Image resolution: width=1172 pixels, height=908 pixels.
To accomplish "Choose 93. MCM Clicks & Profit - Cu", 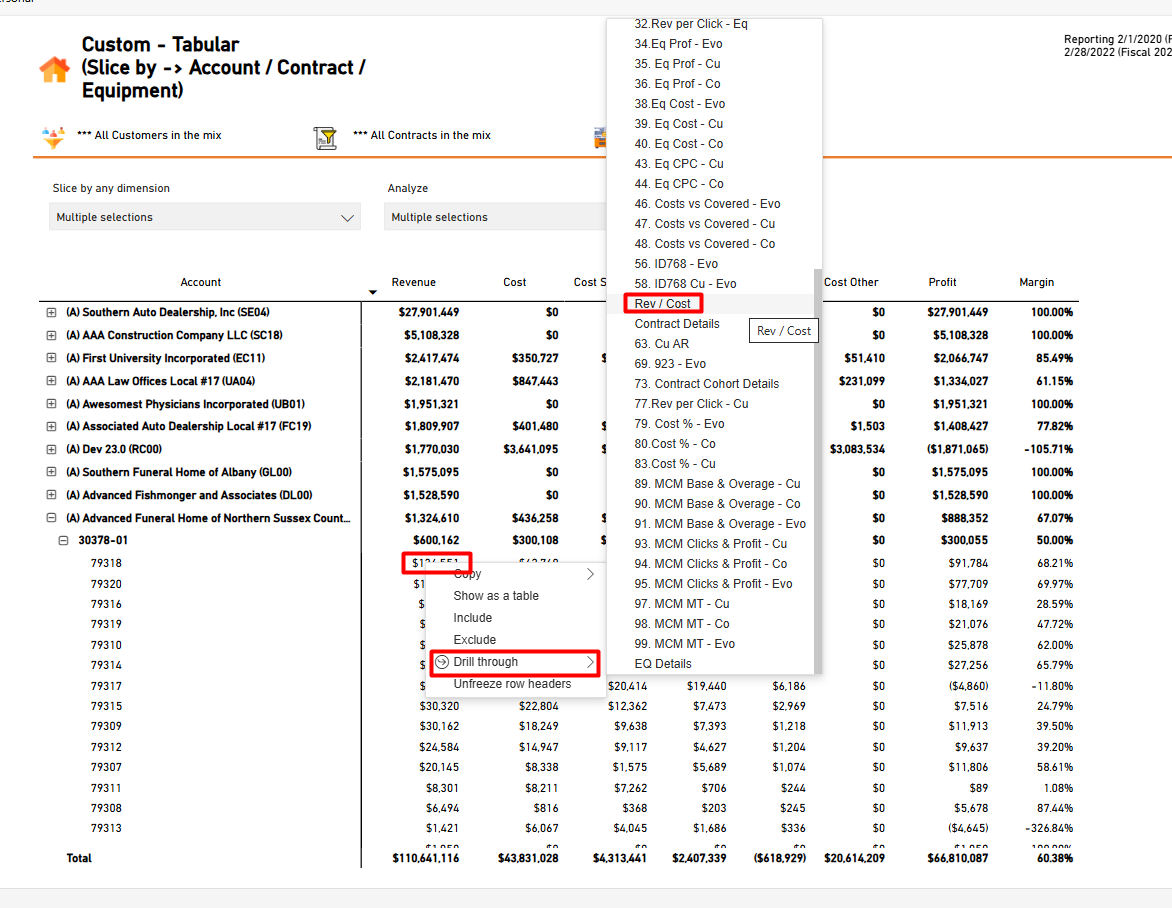I will click(711, 544).
